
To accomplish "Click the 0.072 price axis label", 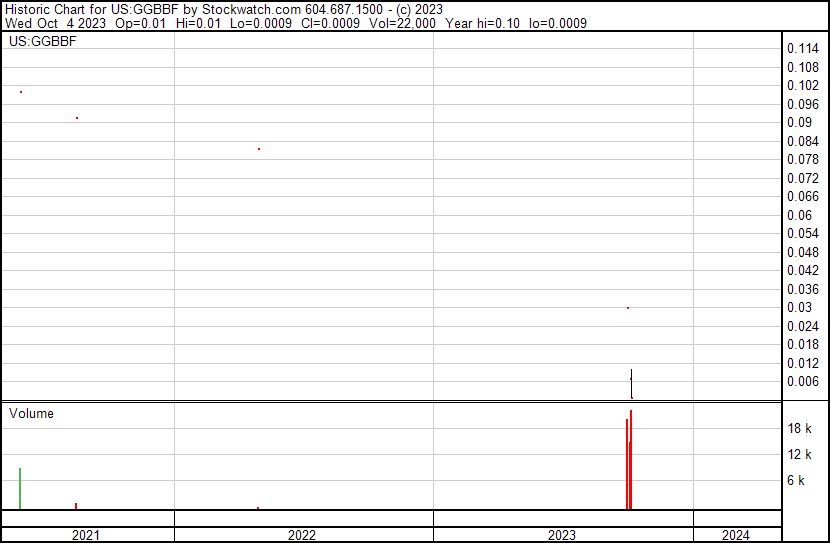I will (803, 178).
